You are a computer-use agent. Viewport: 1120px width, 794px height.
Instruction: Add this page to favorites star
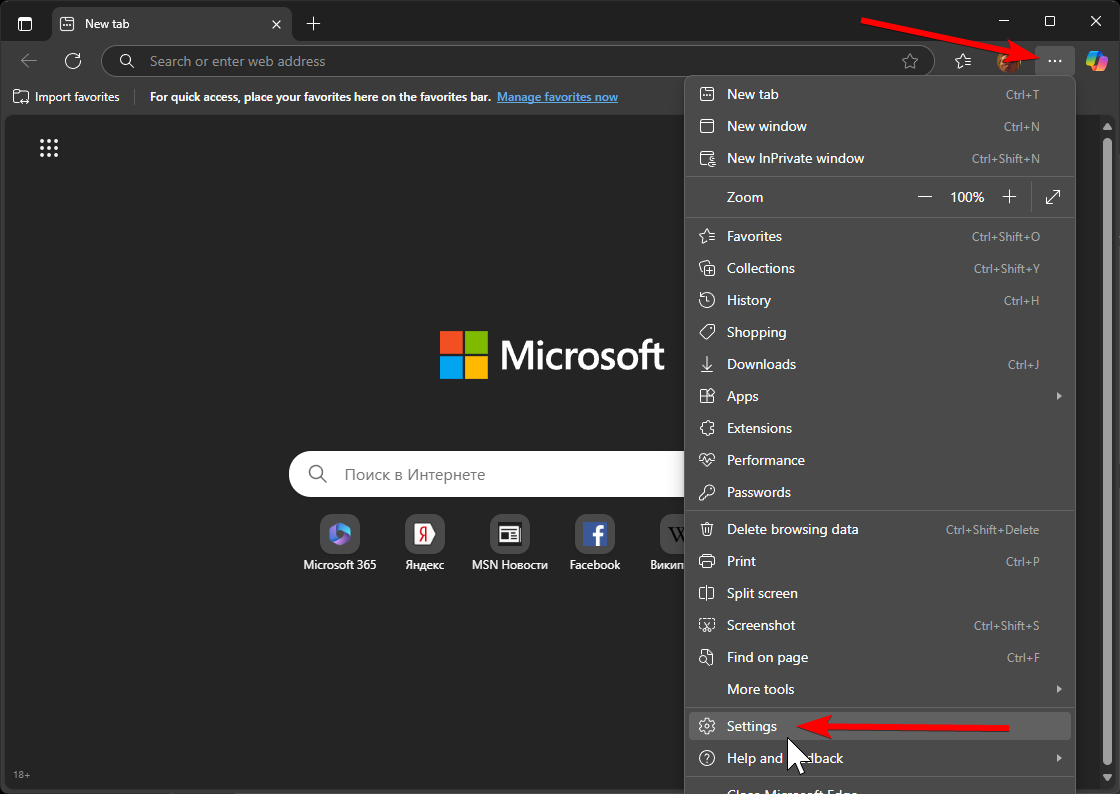pos(909,61)
